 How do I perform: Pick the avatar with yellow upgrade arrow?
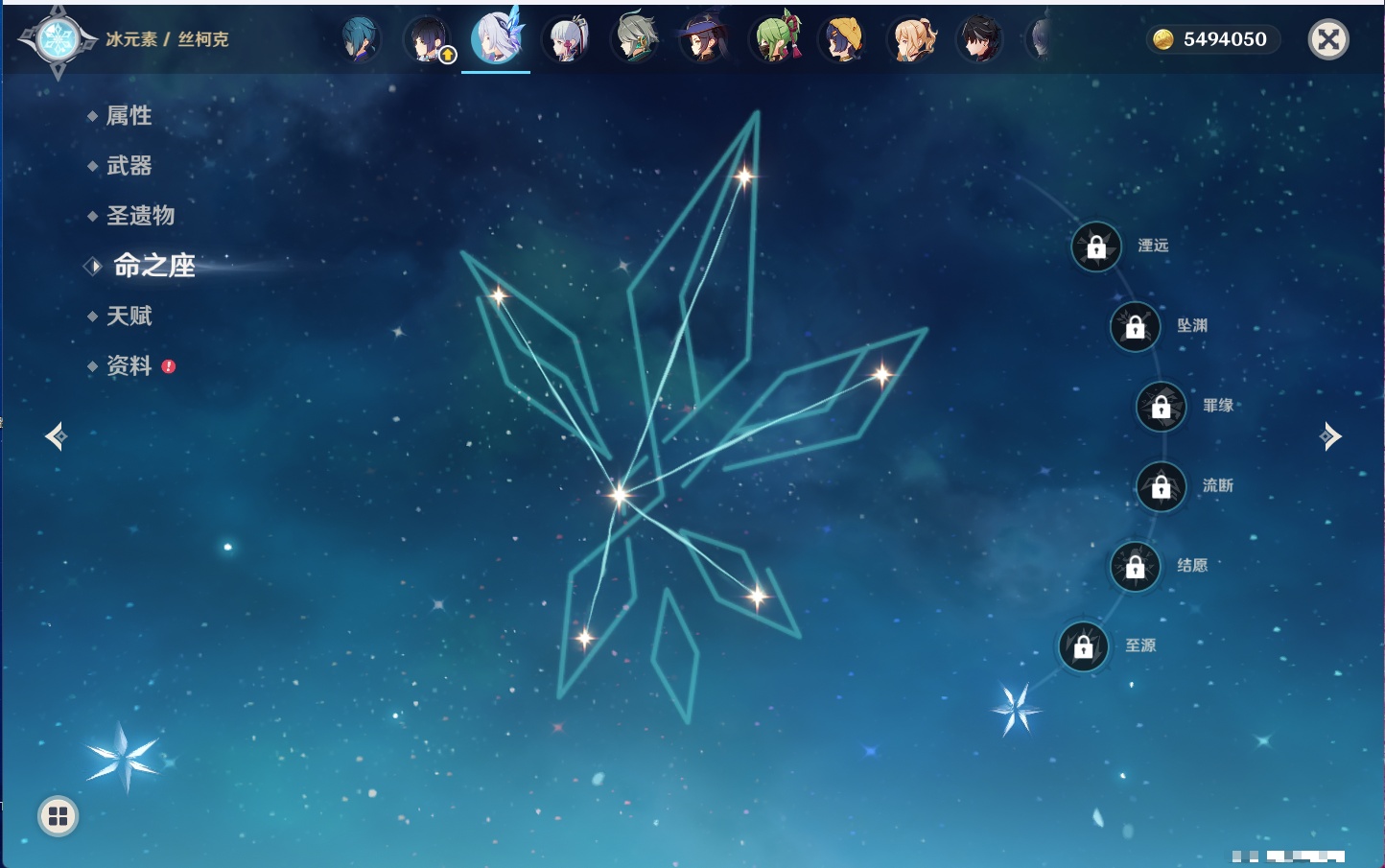tap(428, 40)
